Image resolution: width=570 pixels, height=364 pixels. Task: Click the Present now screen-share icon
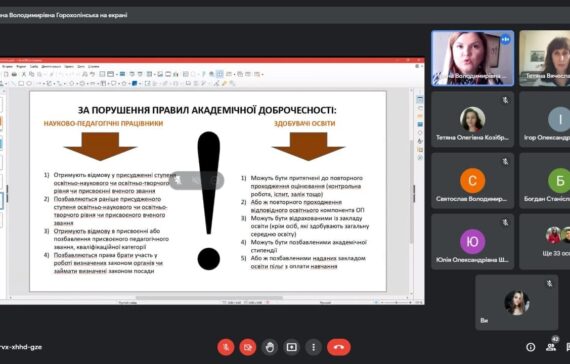pos(292,347)
